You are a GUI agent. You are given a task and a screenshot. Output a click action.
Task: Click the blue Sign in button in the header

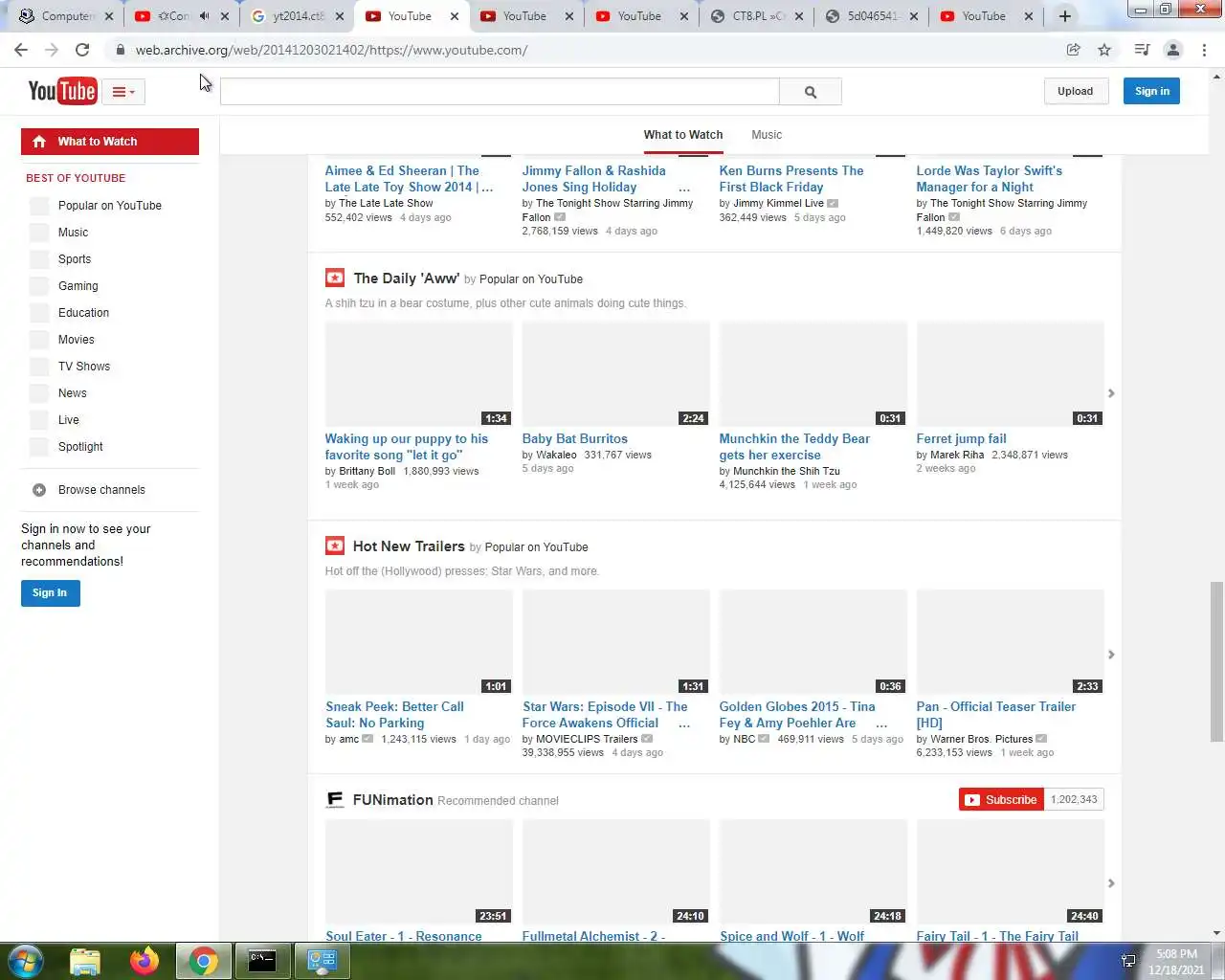tap(1151, 91)
